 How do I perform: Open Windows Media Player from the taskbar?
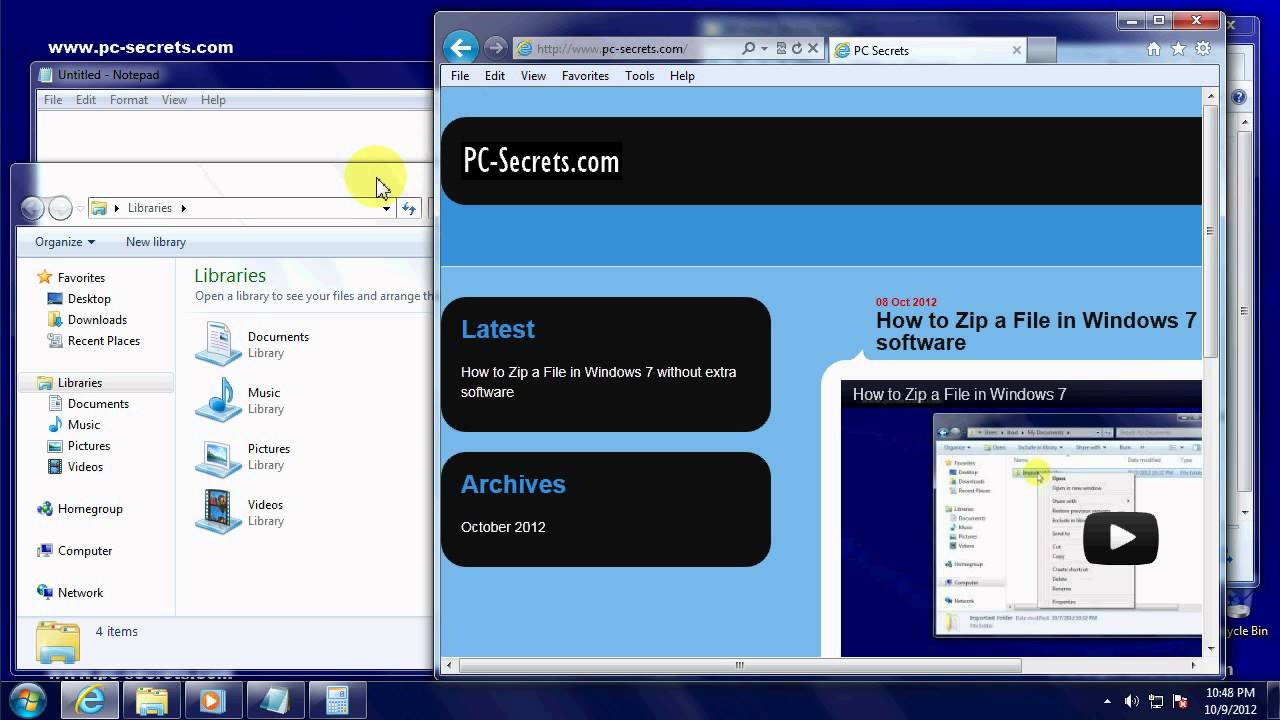coord(212,700)
